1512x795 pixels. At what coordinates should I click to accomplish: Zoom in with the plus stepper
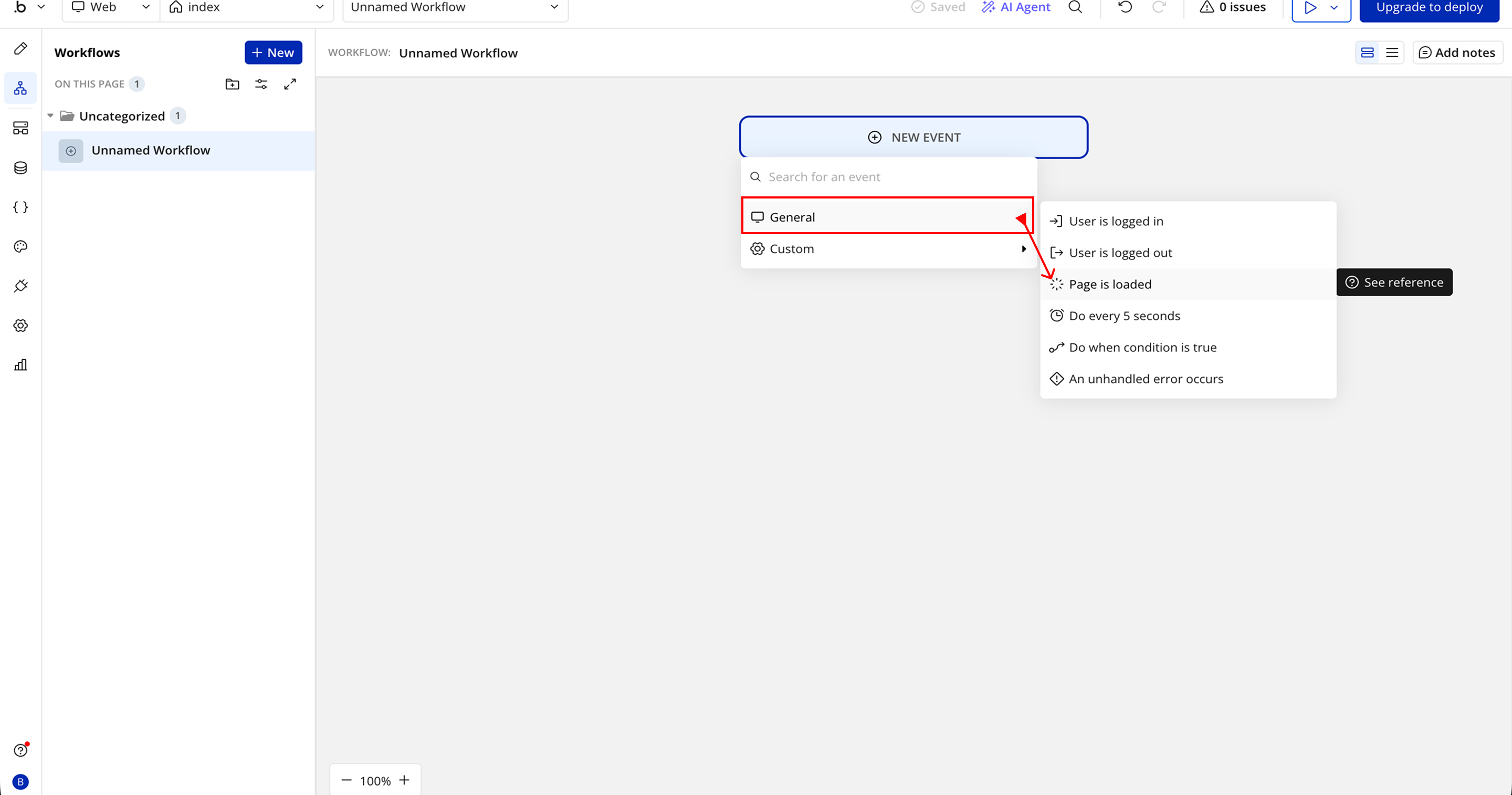click(x=404, y=780)
